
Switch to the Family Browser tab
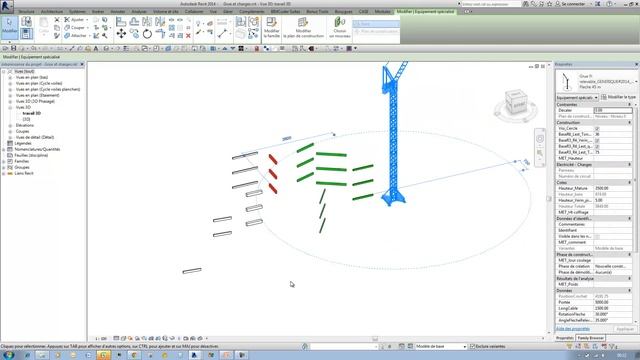590,338
